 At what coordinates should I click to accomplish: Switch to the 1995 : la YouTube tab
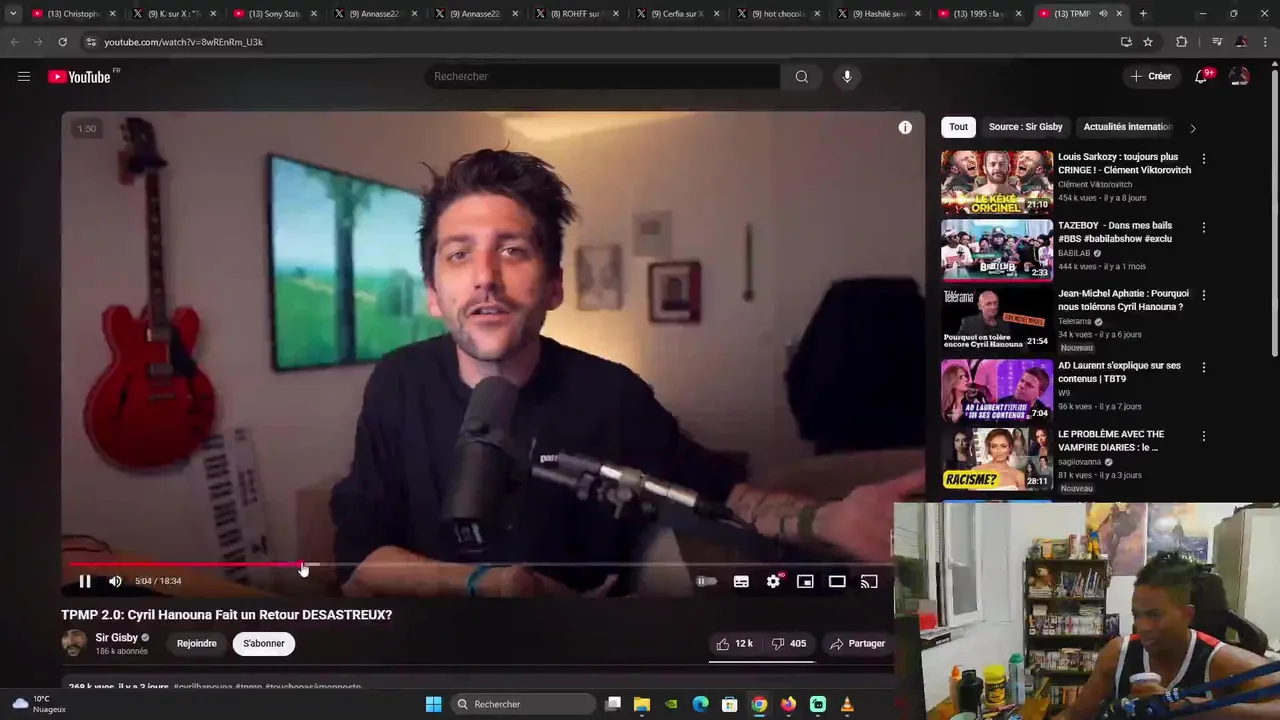[x=979, y=14]
